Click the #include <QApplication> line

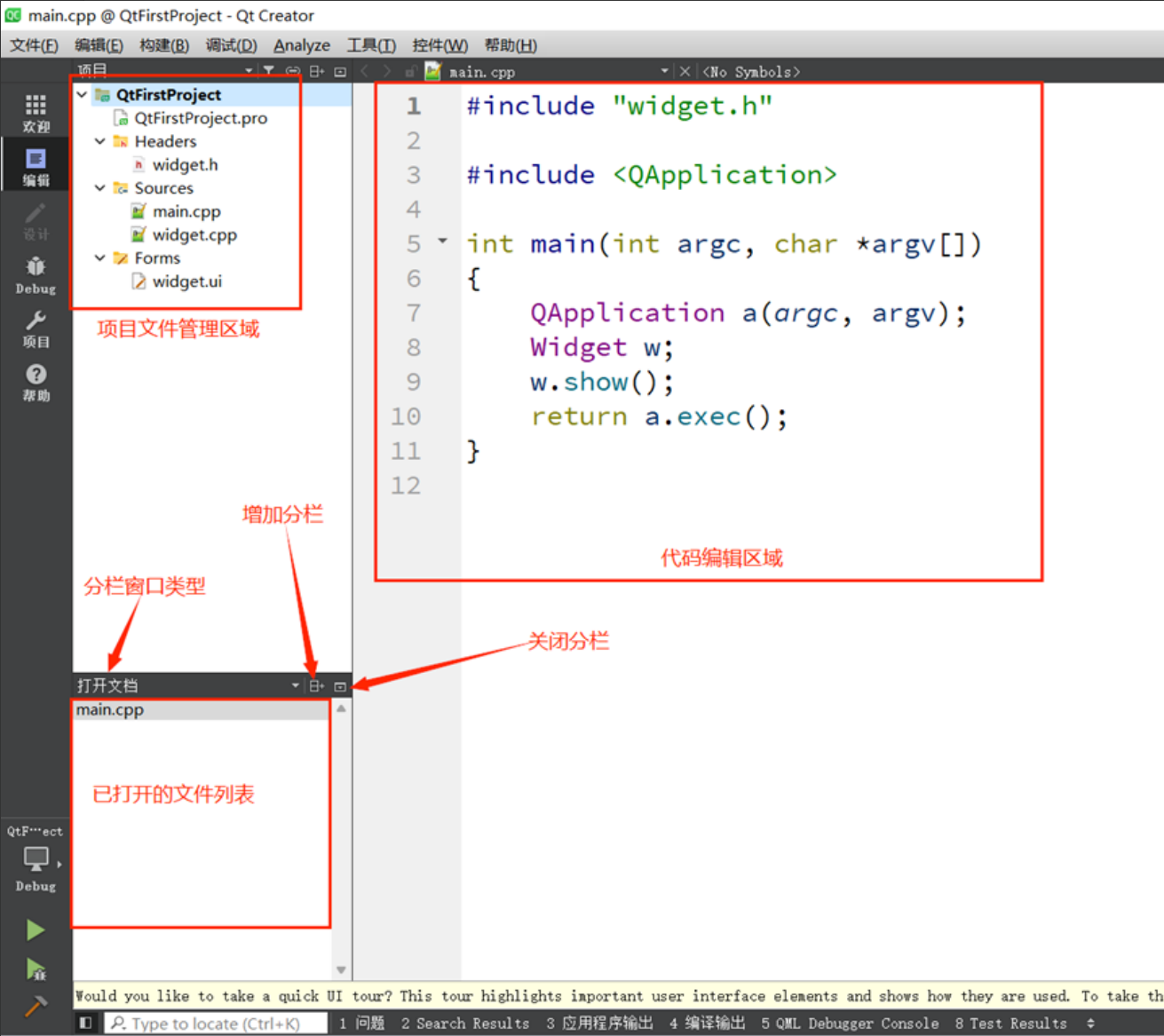pyautogui.click(x=652, y=175)
